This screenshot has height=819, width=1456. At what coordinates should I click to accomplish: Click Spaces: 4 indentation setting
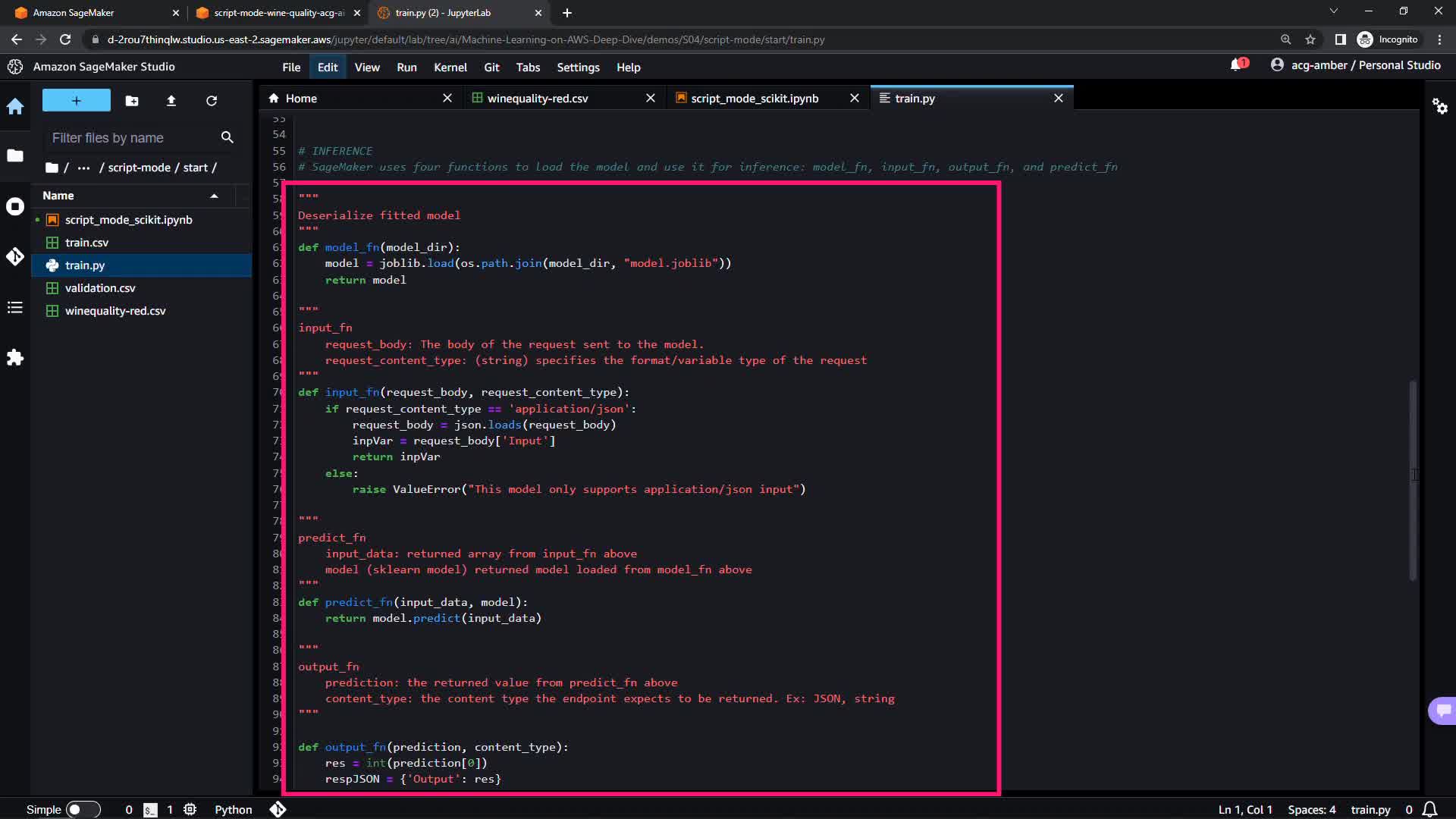1311,809
